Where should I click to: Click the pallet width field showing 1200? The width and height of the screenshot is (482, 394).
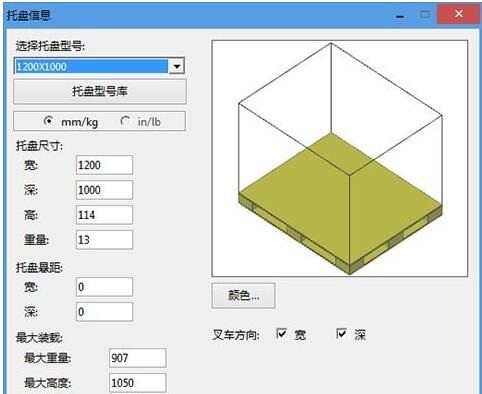point(104,165)
